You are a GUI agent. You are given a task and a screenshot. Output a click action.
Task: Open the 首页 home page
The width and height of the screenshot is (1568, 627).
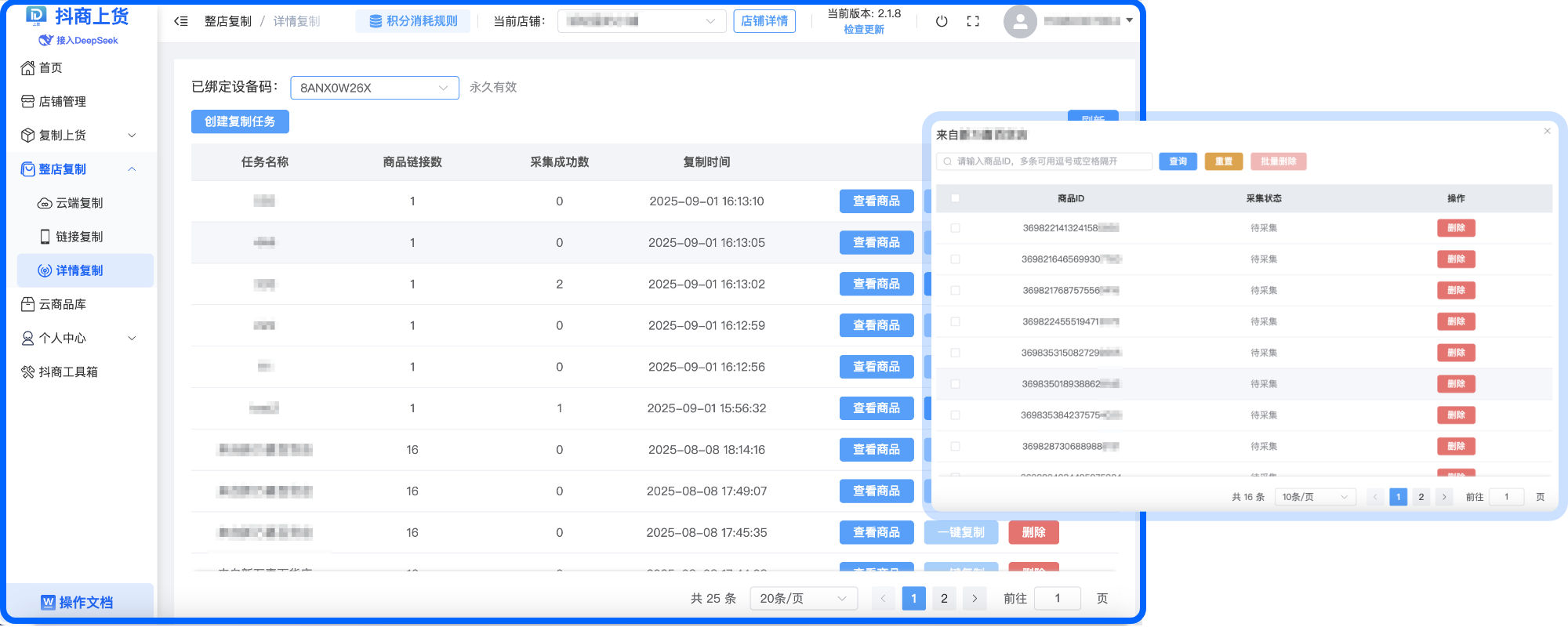pos(50,68)
